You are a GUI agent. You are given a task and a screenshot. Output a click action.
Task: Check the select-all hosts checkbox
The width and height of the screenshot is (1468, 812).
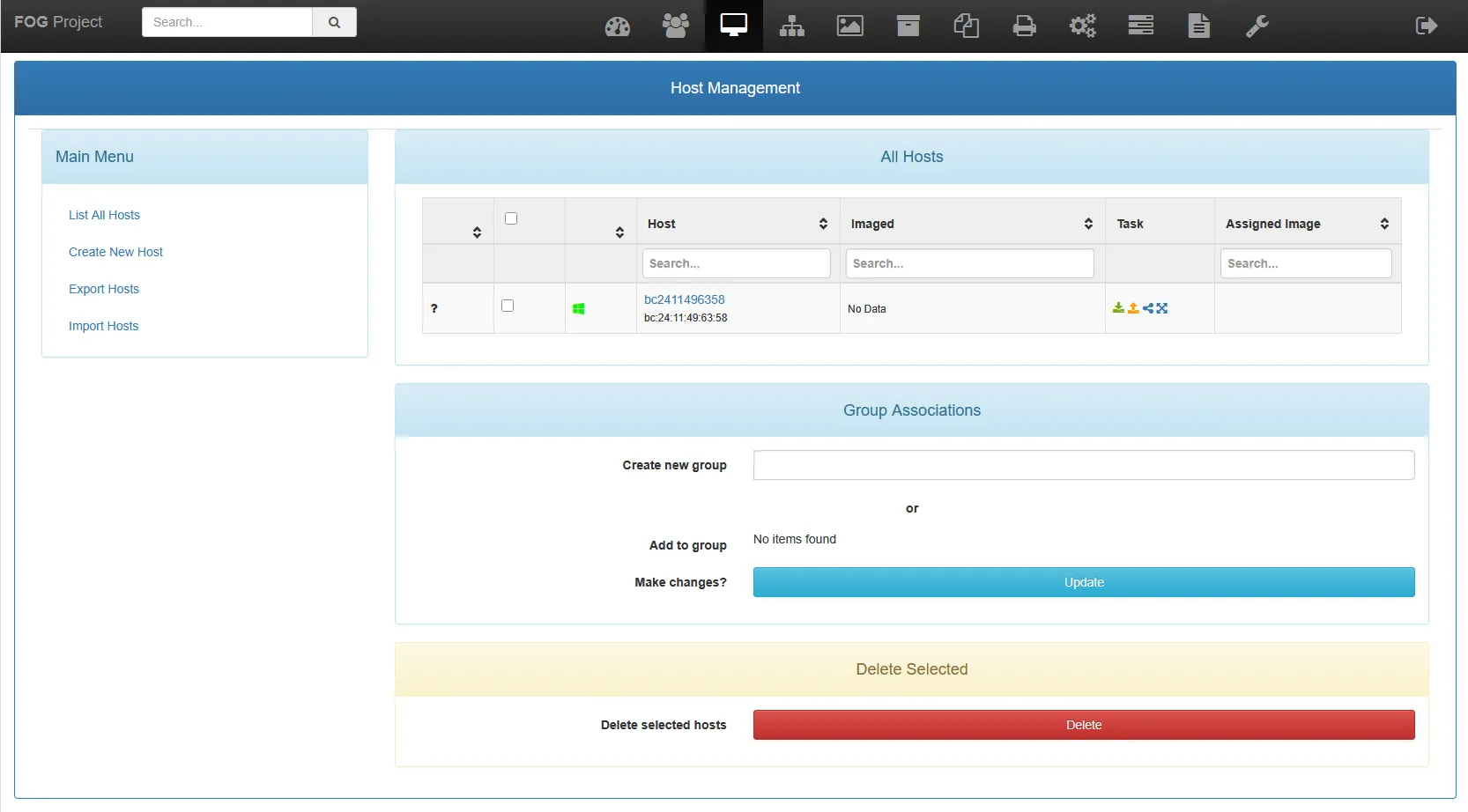click(511, 218)
